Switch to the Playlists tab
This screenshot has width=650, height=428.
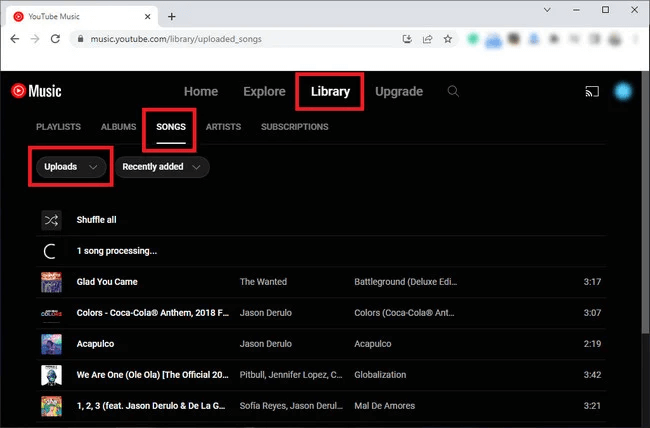point(58,127)
